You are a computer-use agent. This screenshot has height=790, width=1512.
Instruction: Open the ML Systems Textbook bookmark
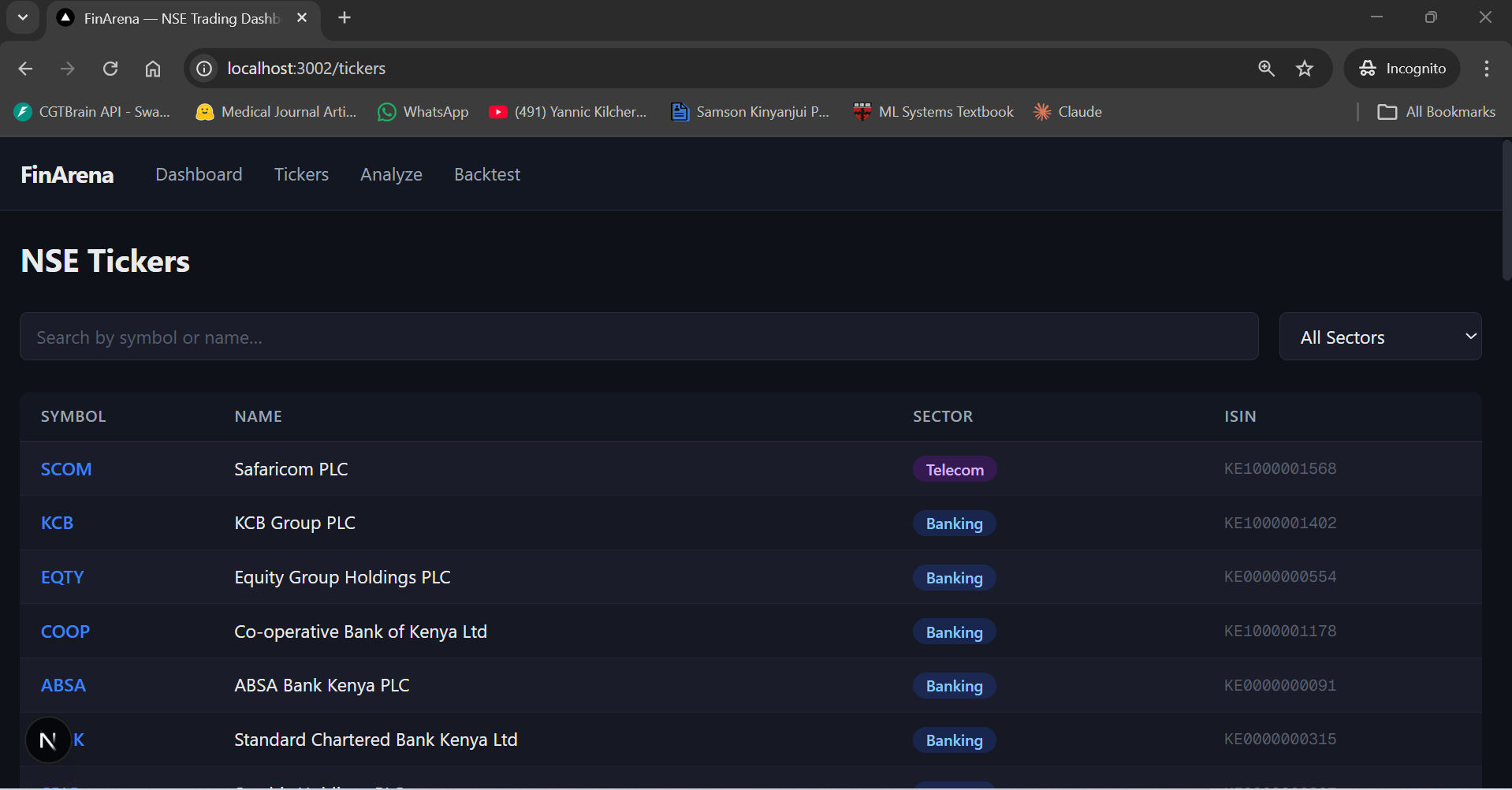933,111
